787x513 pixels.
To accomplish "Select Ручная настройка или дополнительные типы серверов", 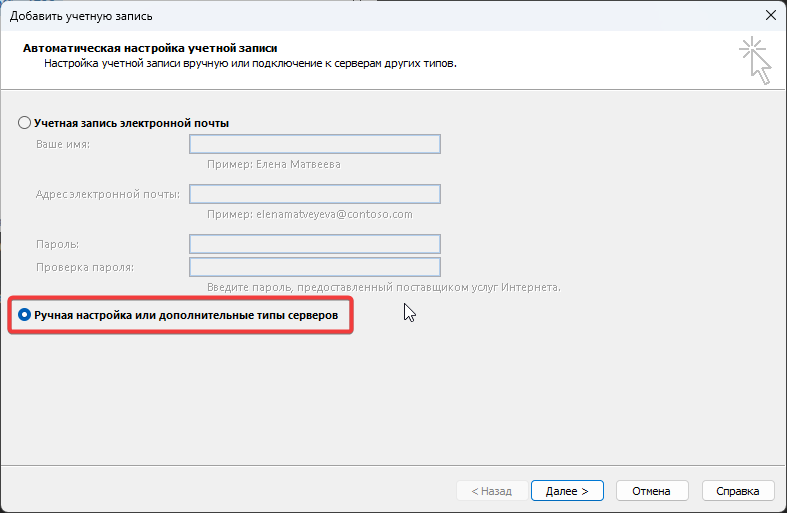I will (x=25, y=315).
